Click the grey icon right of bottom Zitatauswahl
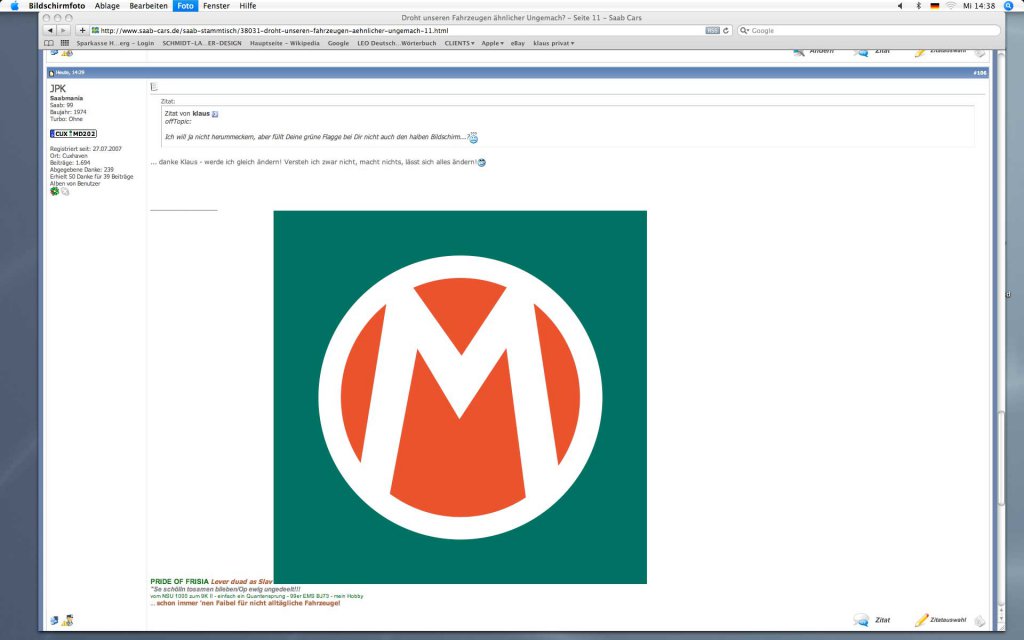Screen dimensions: 1024x640 point(980,620)
